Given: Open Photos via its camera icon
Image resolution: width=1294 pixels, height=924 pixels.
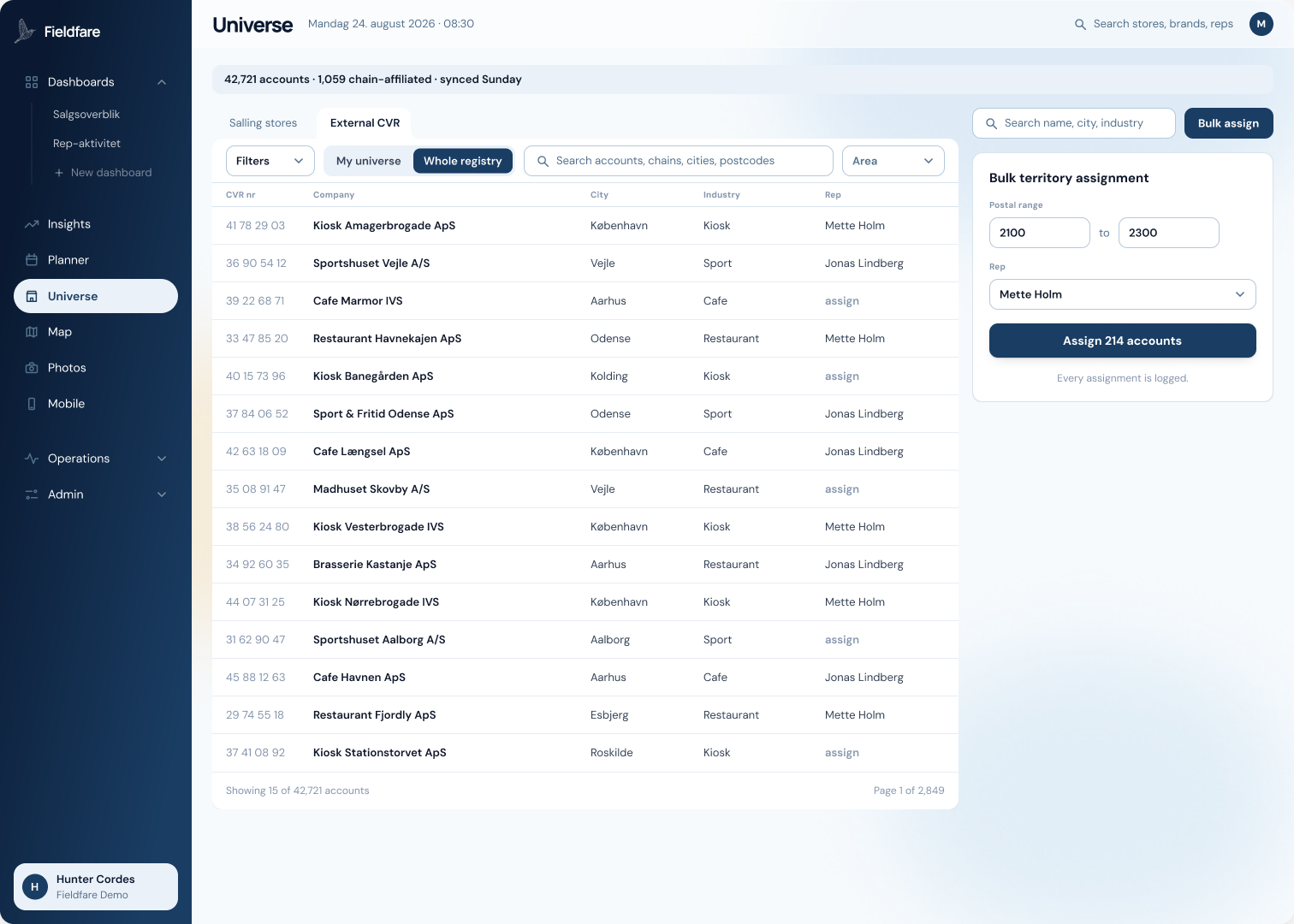Looking at the screenshot, I should coord(32,368).
